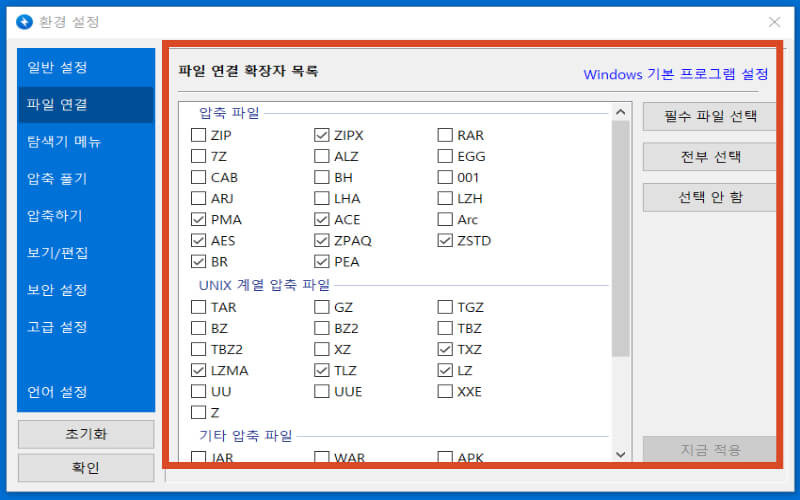Disable the ZSTD checkbox
The width and height of the screenshot is (800, 500).
445,240
